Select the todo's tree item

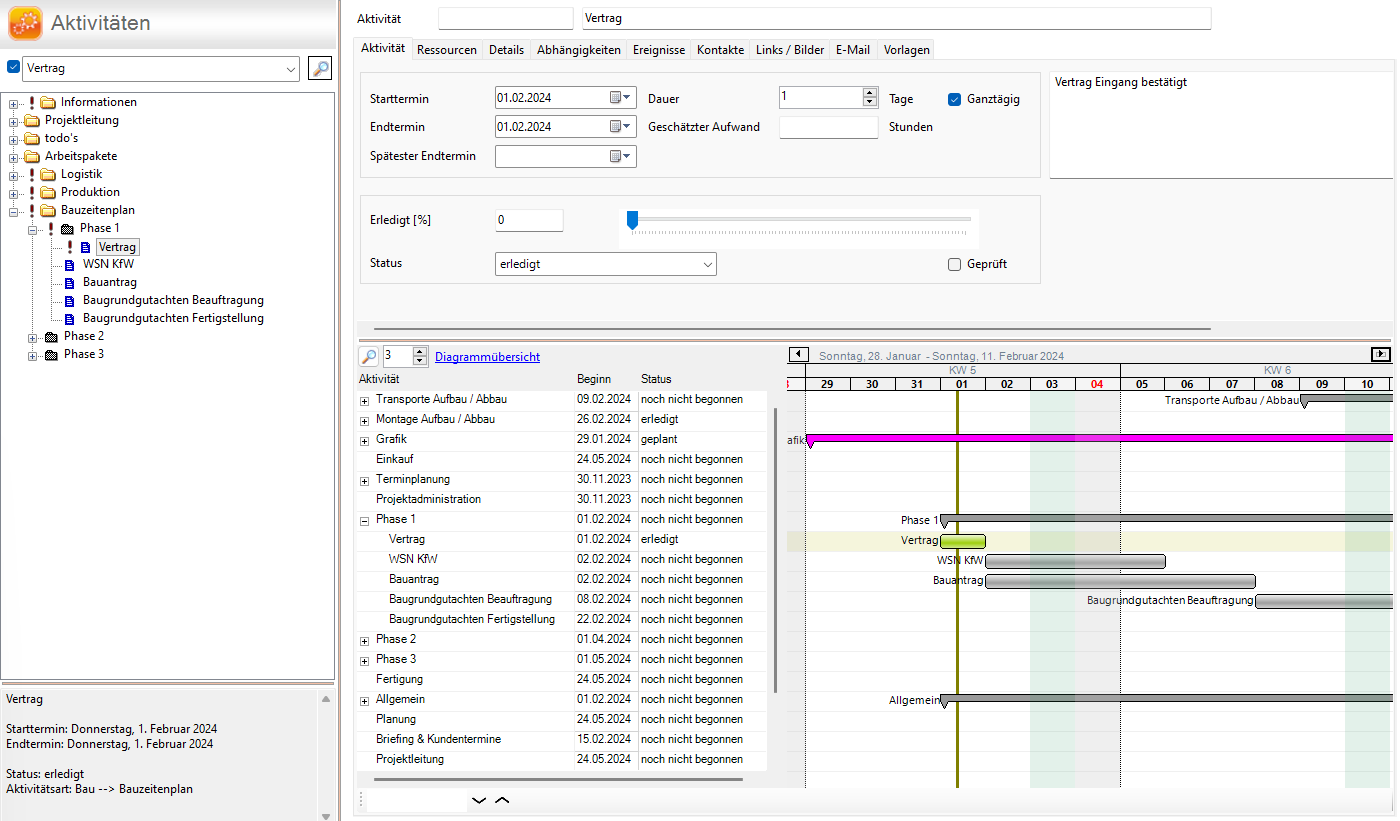coord(61,138)
